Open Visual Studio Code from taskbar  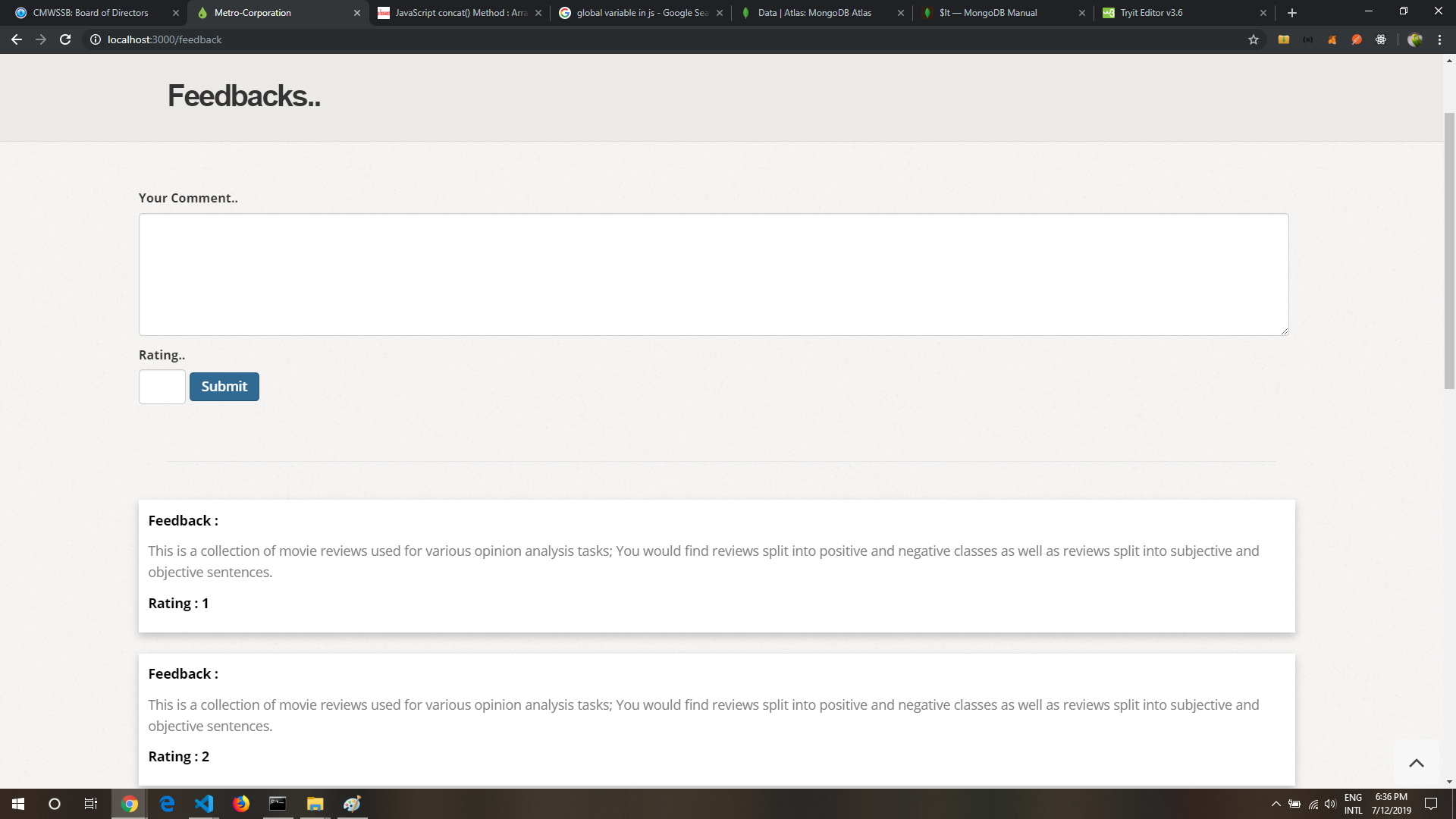point(204,804)
